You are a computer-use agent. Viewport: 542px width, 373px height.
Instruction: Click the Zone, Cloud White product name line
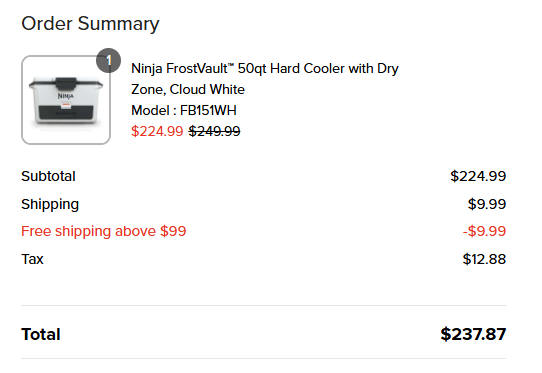click(x=188, y=90)
